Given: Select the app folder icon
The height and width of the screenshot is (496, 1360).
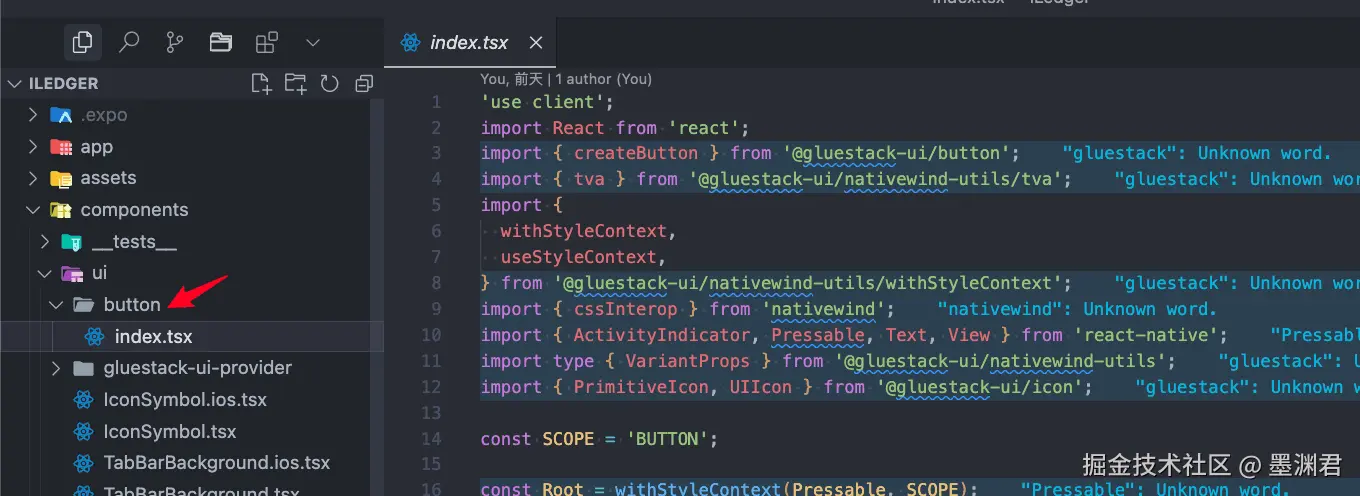Looking at the screenshot, I should click(x=61, y=147).
